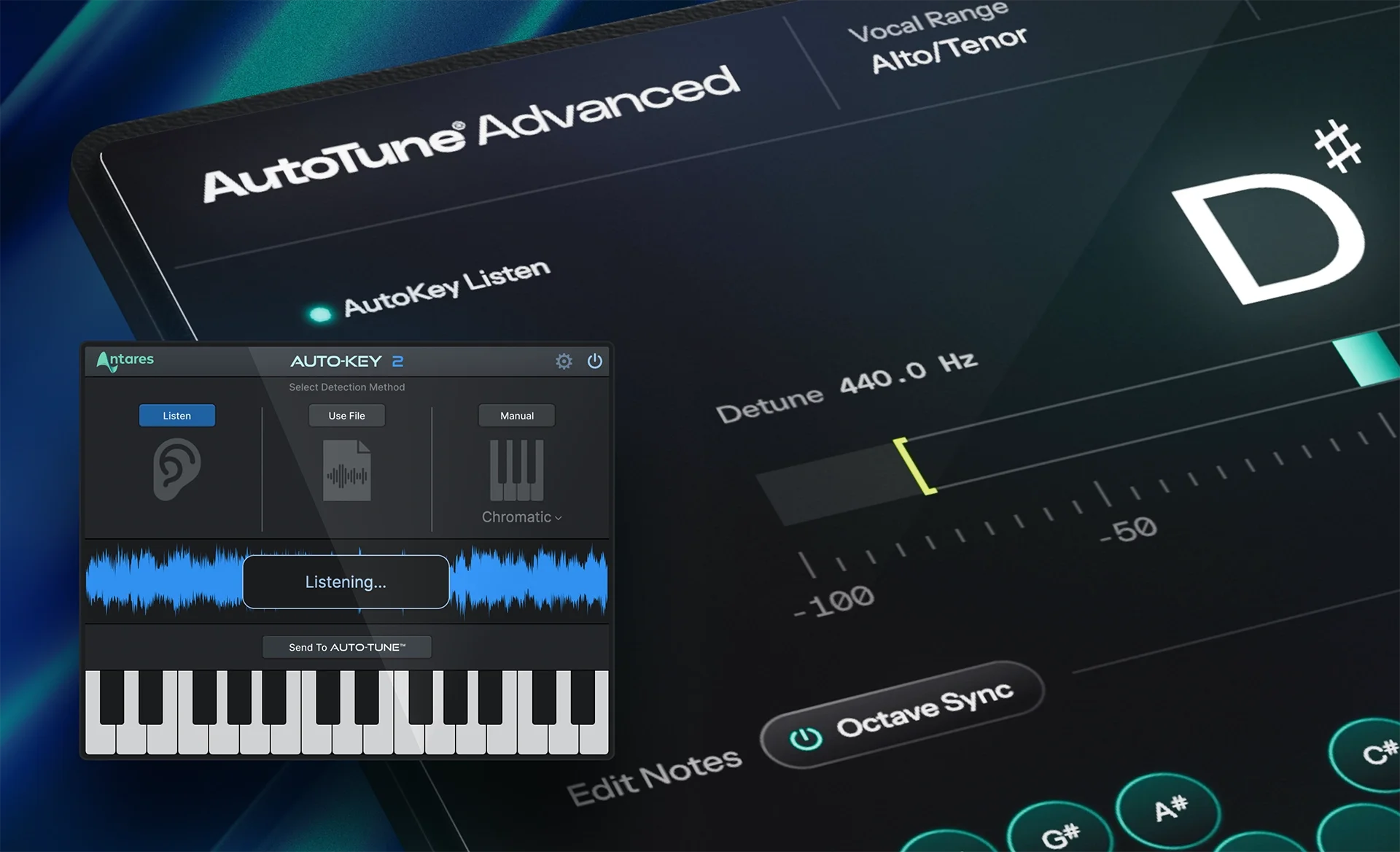Click the -50 meter label
The height and width of the screenshot is (852, 1400).
tap(1128, 530)
